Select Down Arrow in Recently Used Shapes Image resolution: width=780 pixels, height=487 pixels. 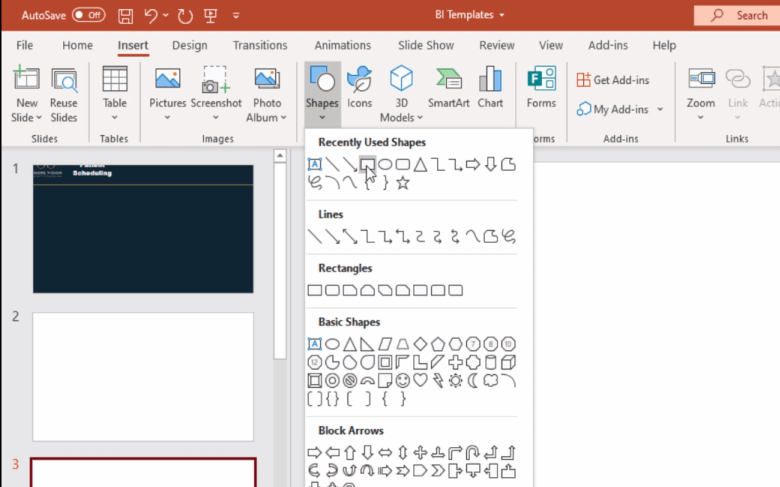click(x=490, y=164)
